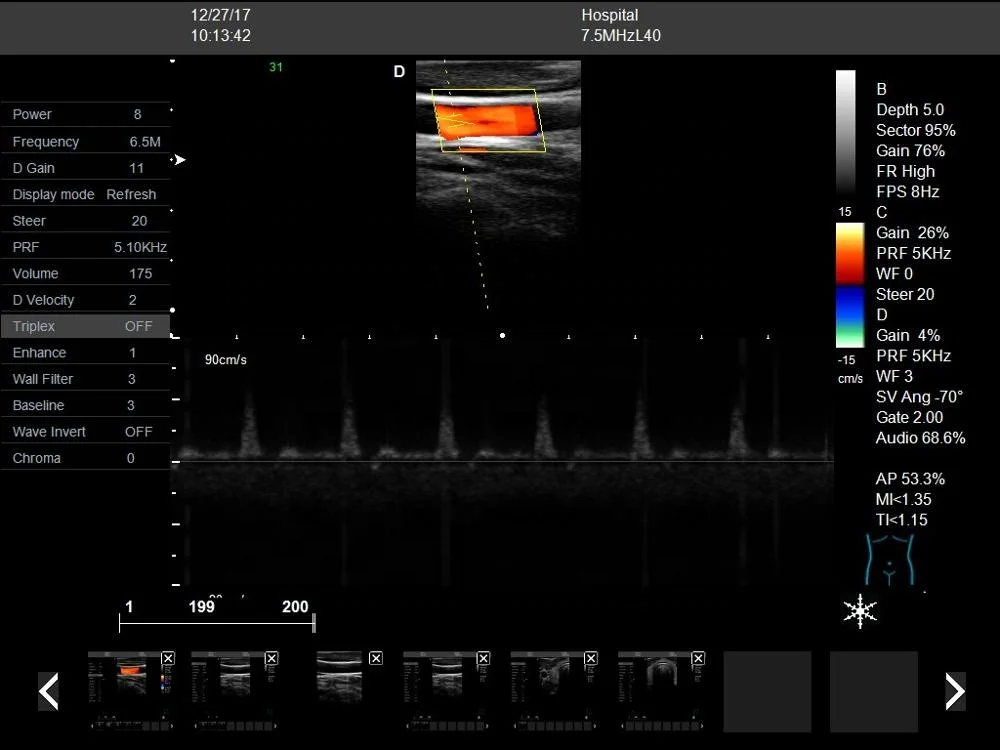Screen dimensions: 1000x750
Task: Click the abdomen body marker icon
Action: pos(889,560)
